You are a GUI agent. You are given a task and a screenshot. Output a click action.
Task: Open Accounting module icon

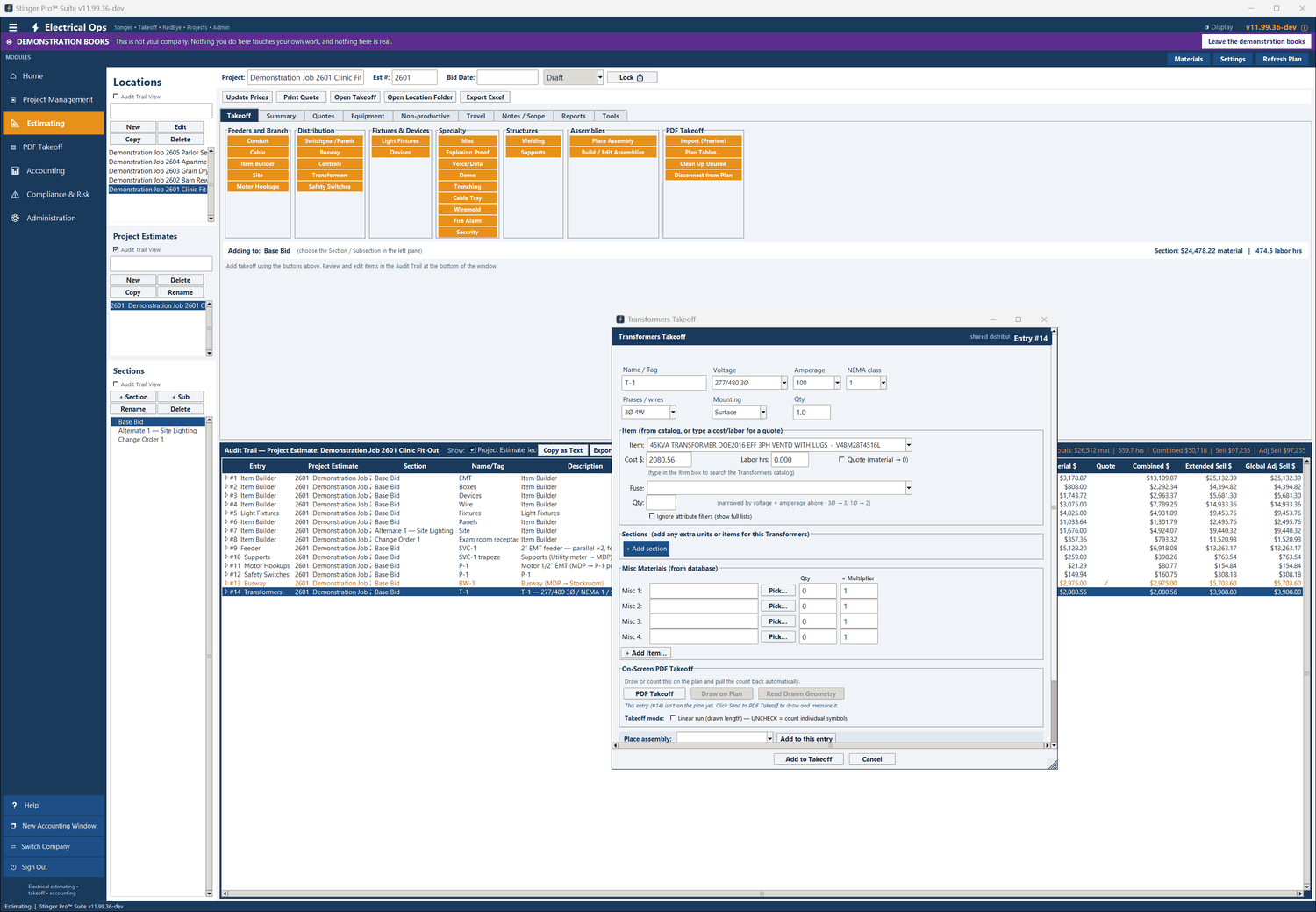(x=15, y=171)
